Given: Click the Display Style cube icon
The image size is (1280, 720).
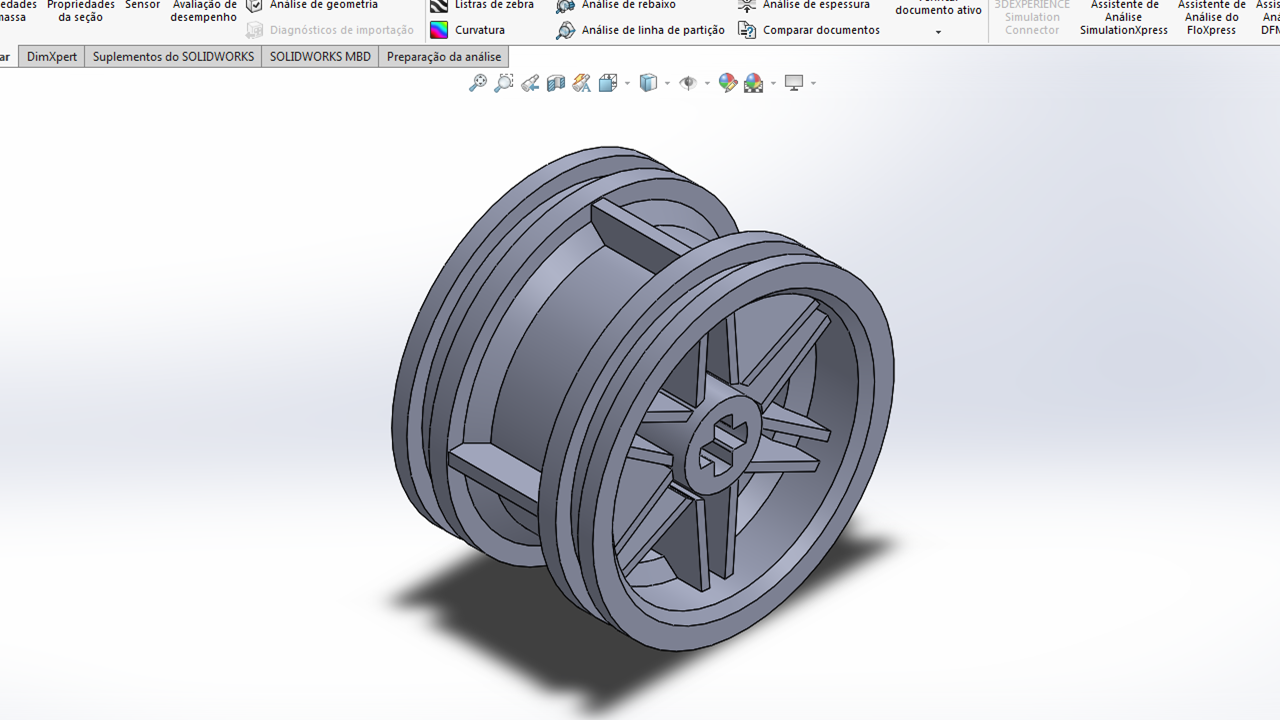Looking at the screenshot, I should [648, 83].
